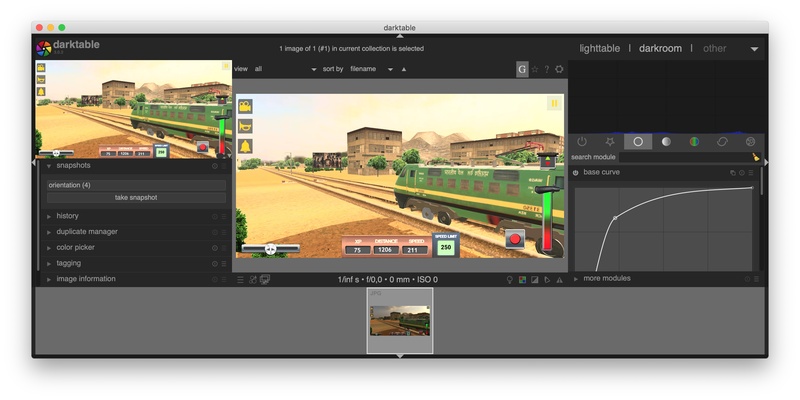Screen dimensions: 800x400
Task: Click the take snapshot button
Action: 136,197
